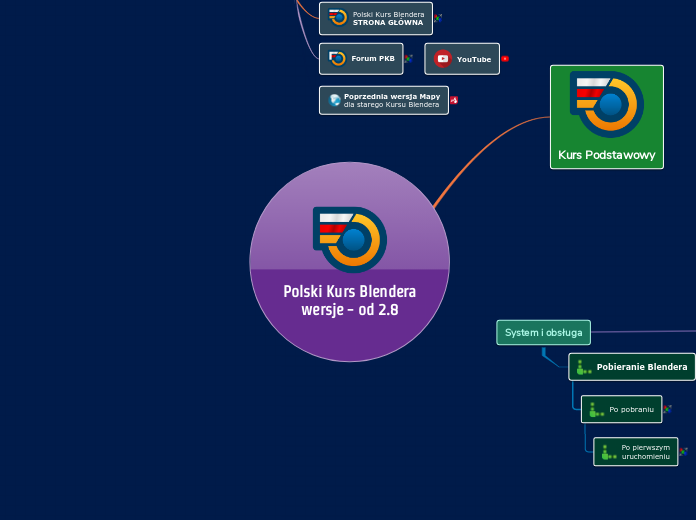
Task: Click the green tree icon in Po pobraniu
Action: tap(597, 409)
